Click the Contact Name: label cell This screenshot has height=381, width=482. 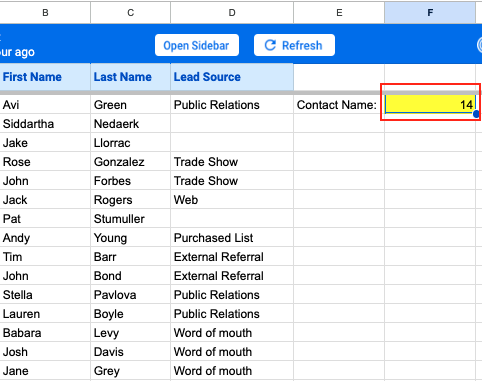pyautogui.click(x=339, y=105)
